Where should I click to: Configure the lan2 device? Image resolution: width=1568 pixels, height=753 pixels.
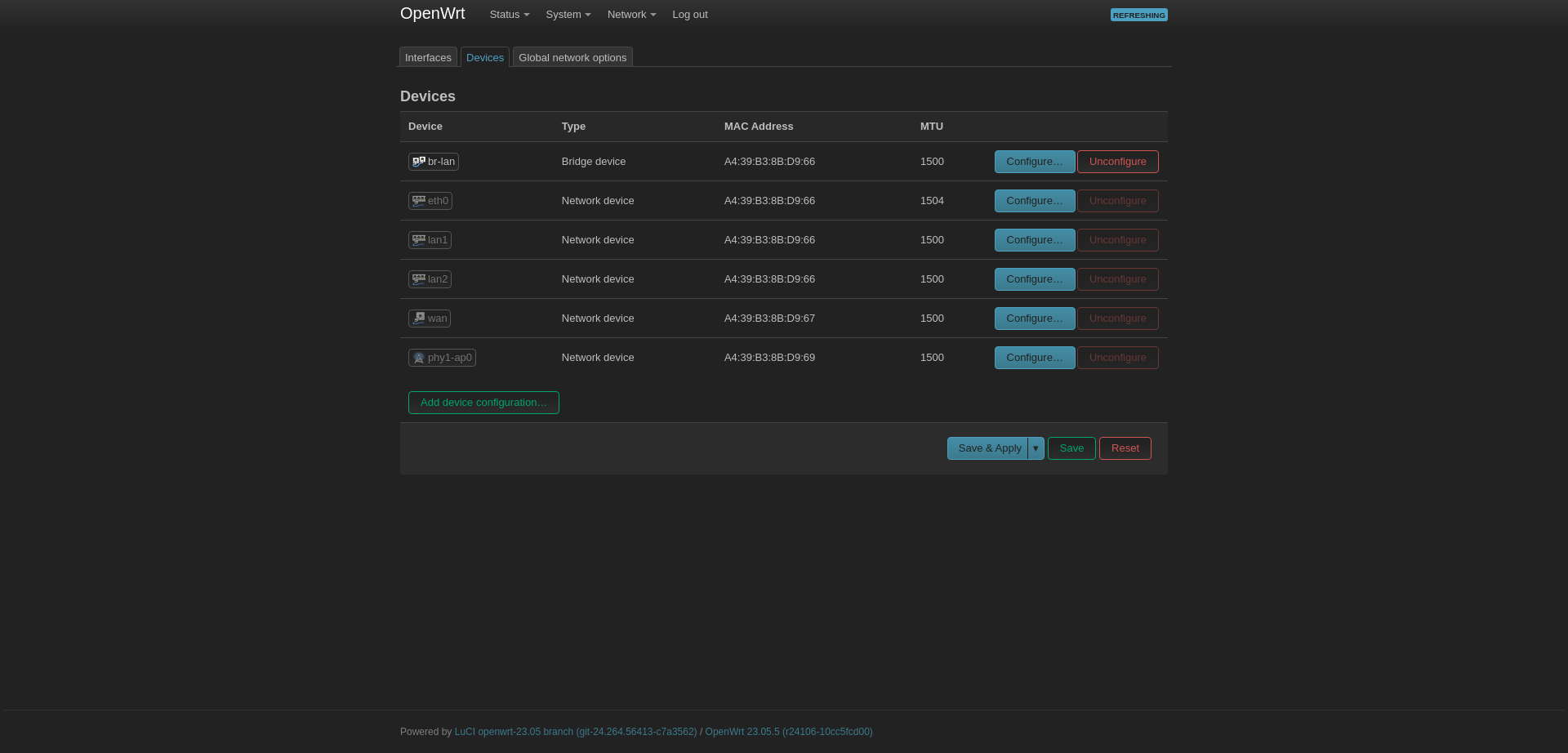1035,279
